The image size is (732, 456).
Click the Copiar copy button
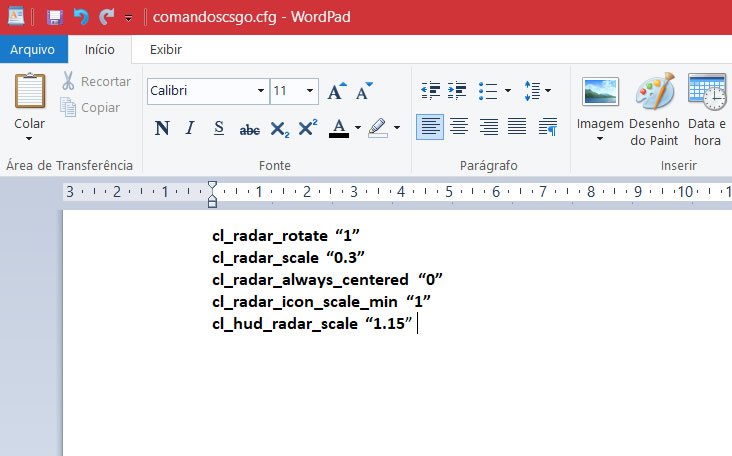(x=90, y=107)
